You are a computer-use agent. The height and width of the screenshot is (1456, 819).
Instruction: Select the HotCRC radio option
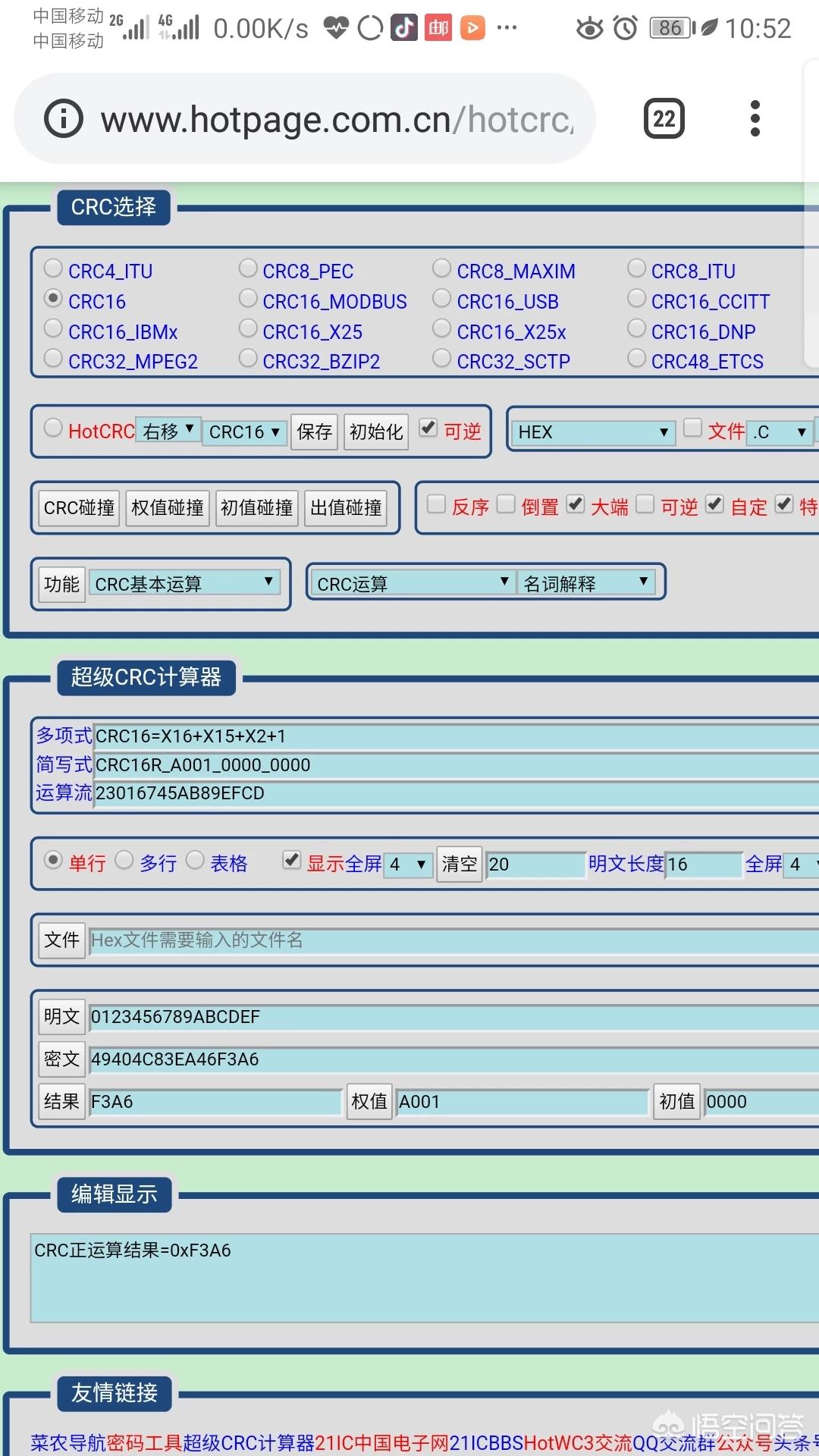[x=53, y=428]
